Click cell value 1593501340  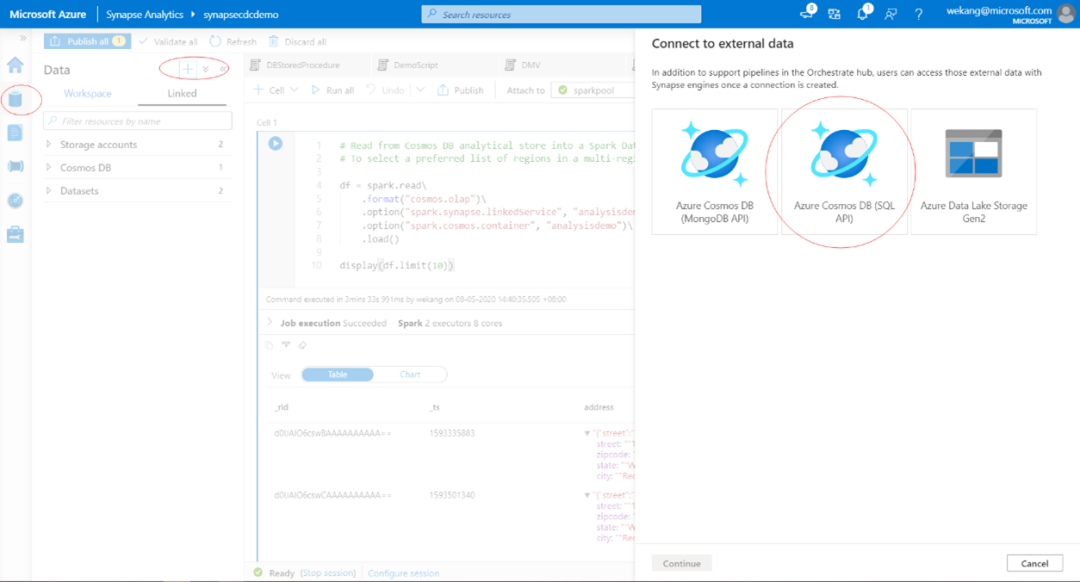pos(451,495)
